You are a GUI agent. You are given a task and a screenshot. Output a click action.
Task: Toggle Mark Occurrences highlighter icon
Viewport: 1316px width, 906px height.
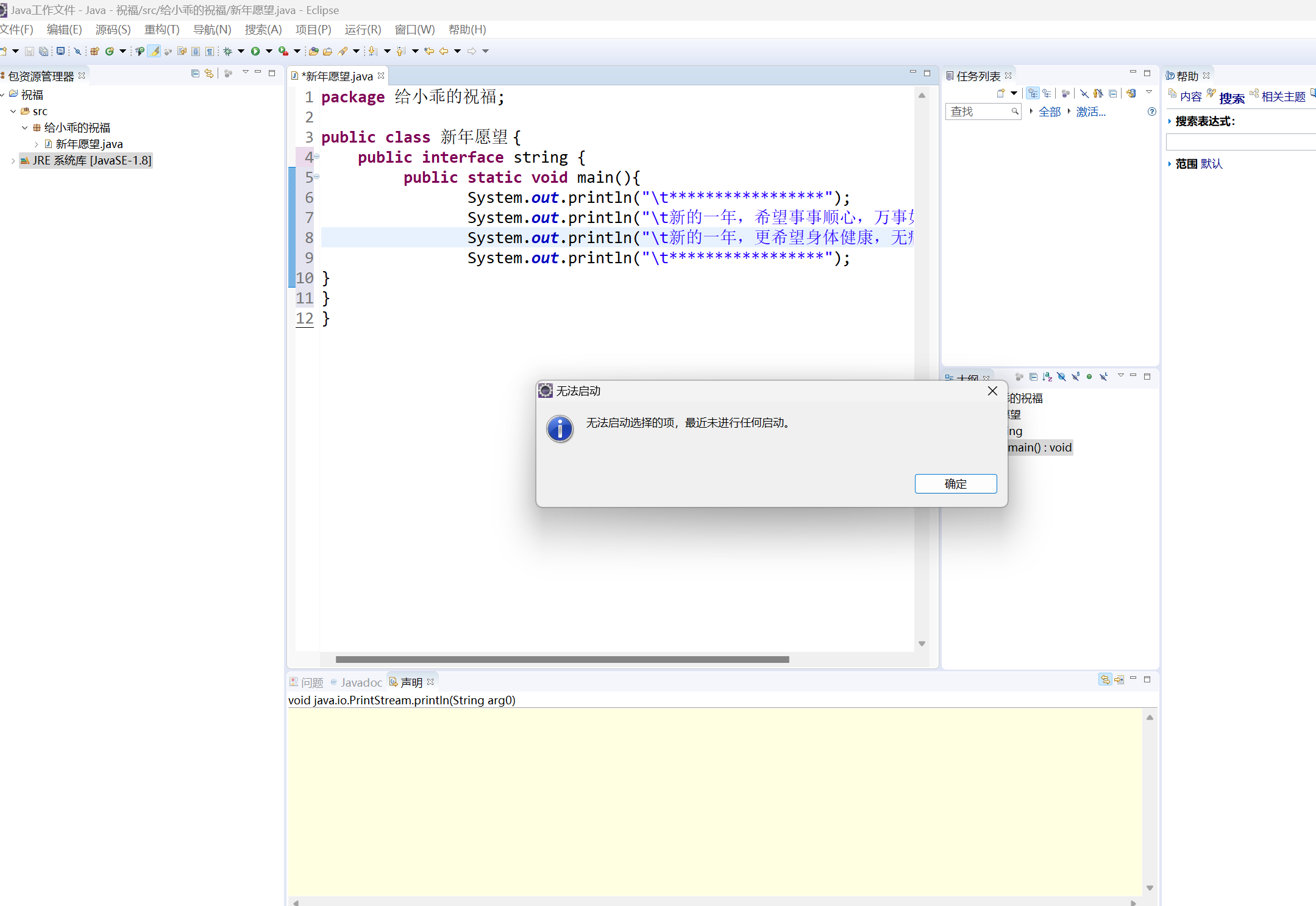tap(154, 51)
